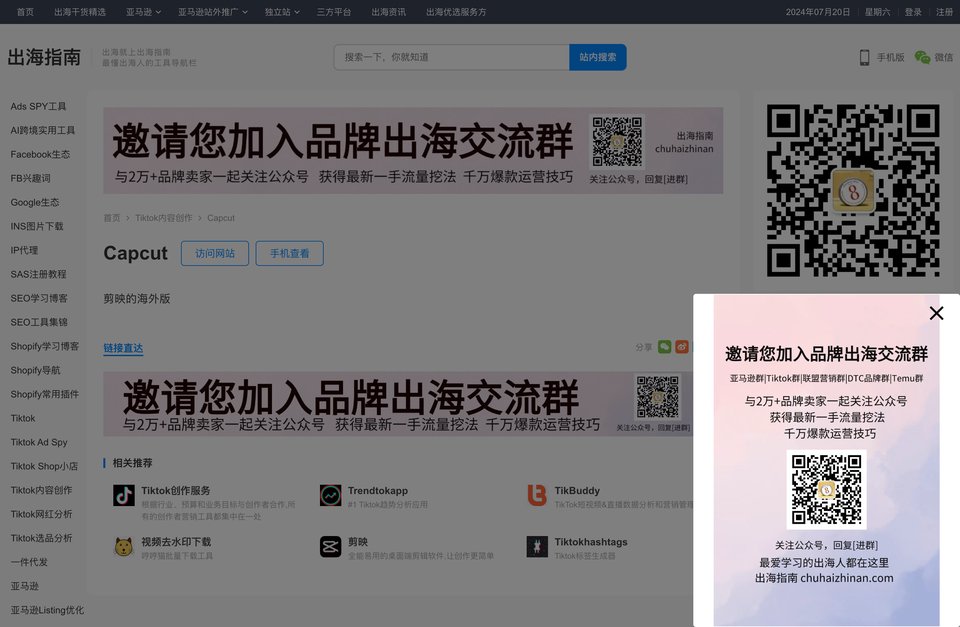Open Tiktok Ad Spy in the sidebar
Viewport: 960px width, 627px height.
tap(39, 442)
